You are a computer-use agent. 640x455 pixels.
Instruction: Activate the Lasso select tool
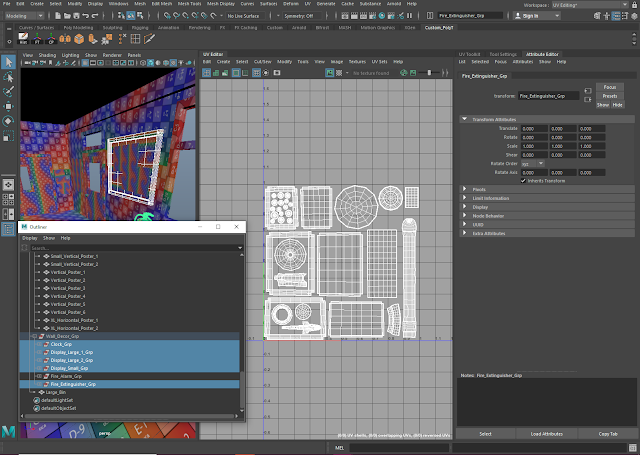(8, 79)
